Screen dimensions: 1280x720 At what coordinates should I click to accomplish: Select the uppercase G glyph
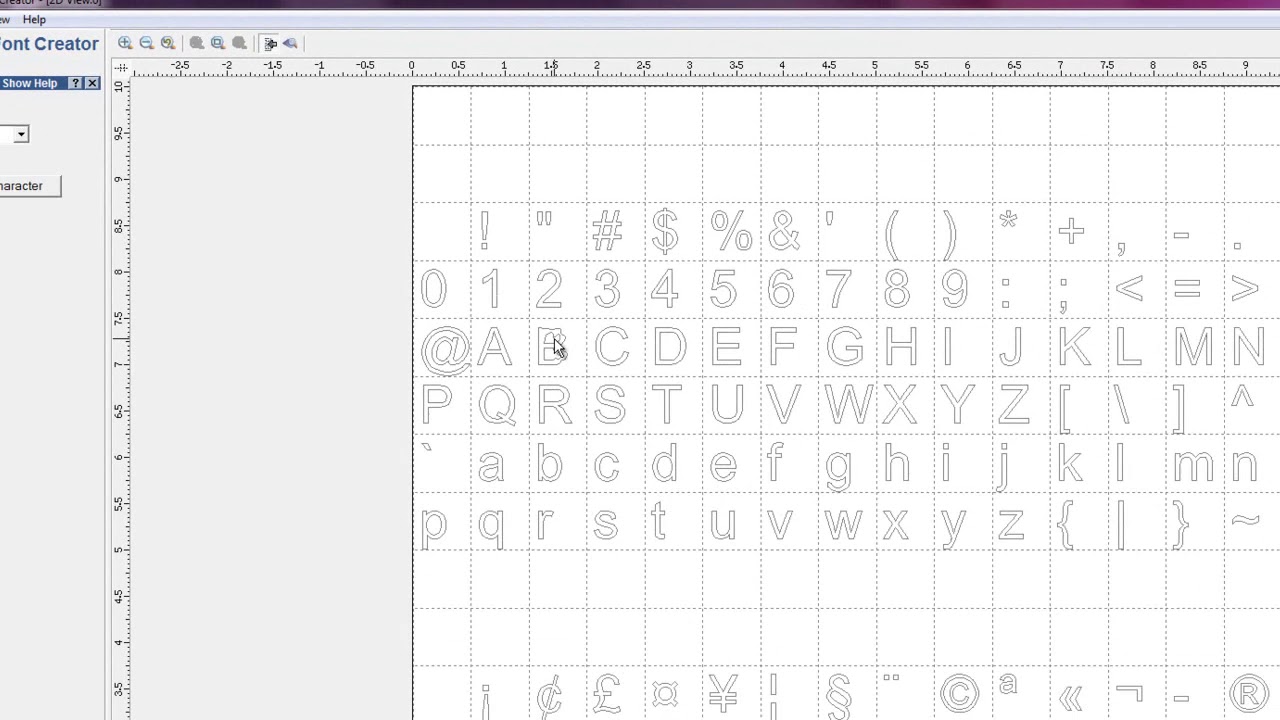tap(845, 347)
